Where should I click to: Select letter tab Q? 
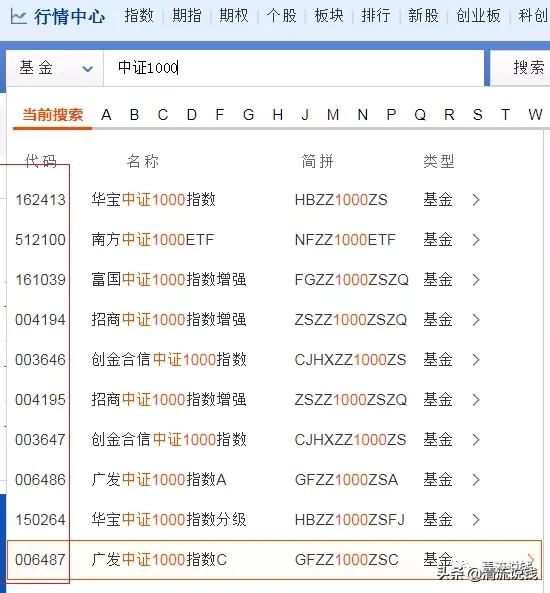(420, 115)
